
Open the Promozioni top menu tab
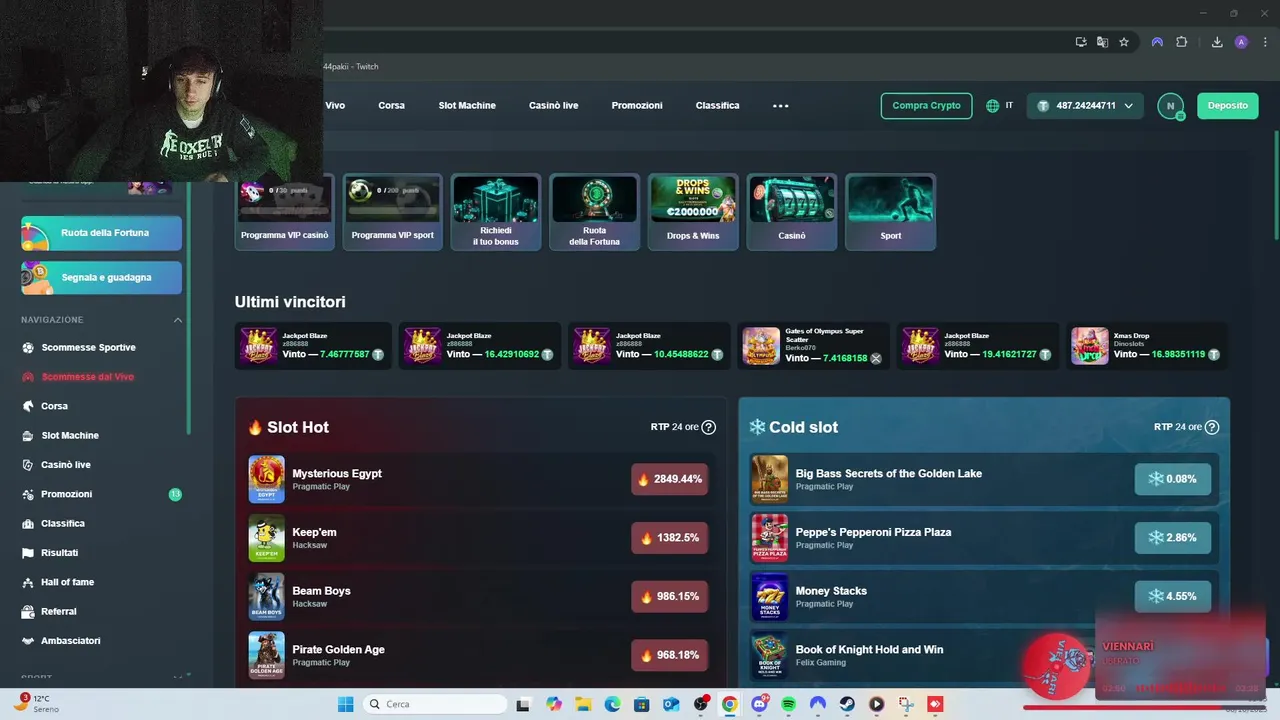[x=637, y=106]
